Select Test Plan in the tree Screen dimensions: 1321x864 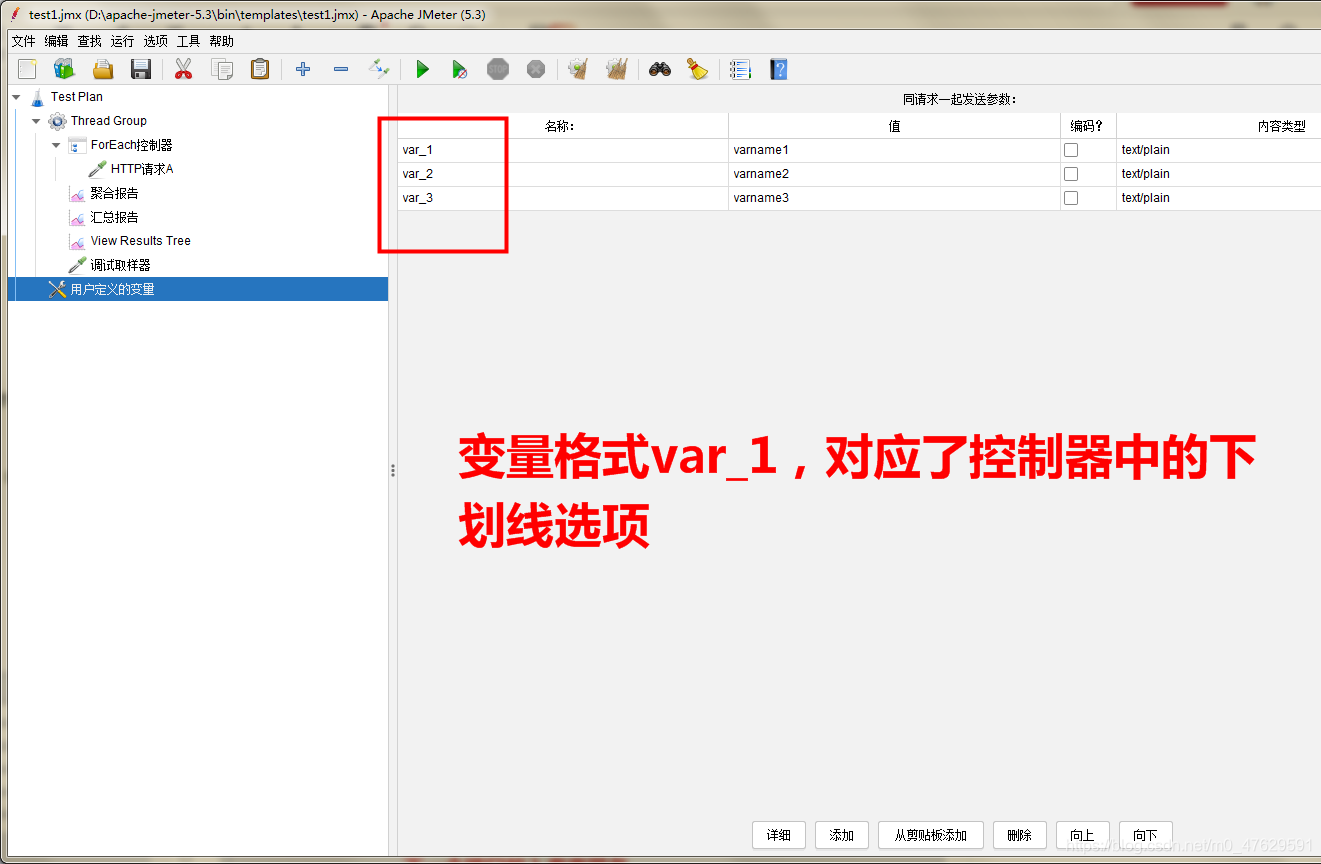77,97
